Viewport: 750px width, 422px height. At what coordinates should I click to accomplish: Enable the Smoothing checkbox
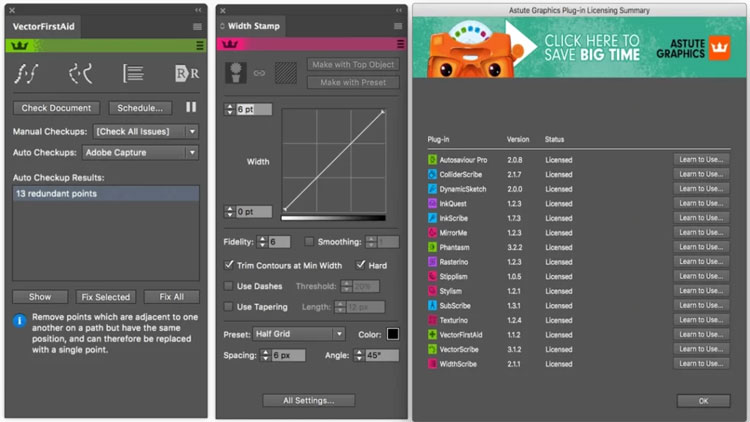coord(309,242)
